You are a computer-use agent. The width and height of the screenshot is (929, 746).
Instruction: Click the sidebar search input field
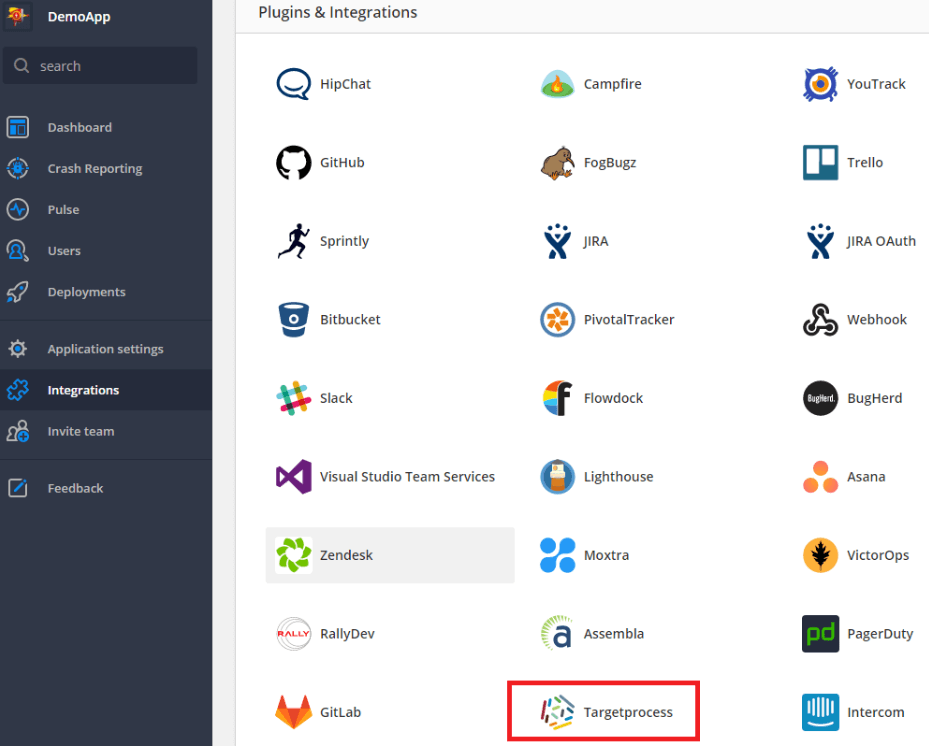pos(110,66)
